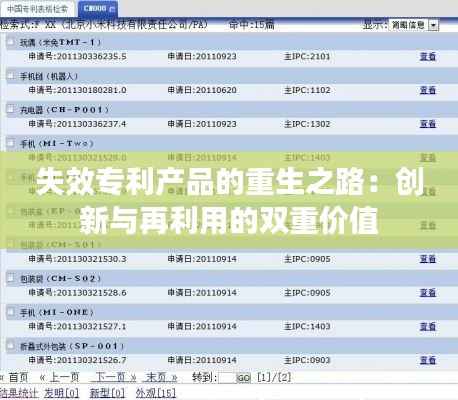Switch to the 中国专利表格检索 tab
Viewport: 458px width, 400px height.
[37, 9]
